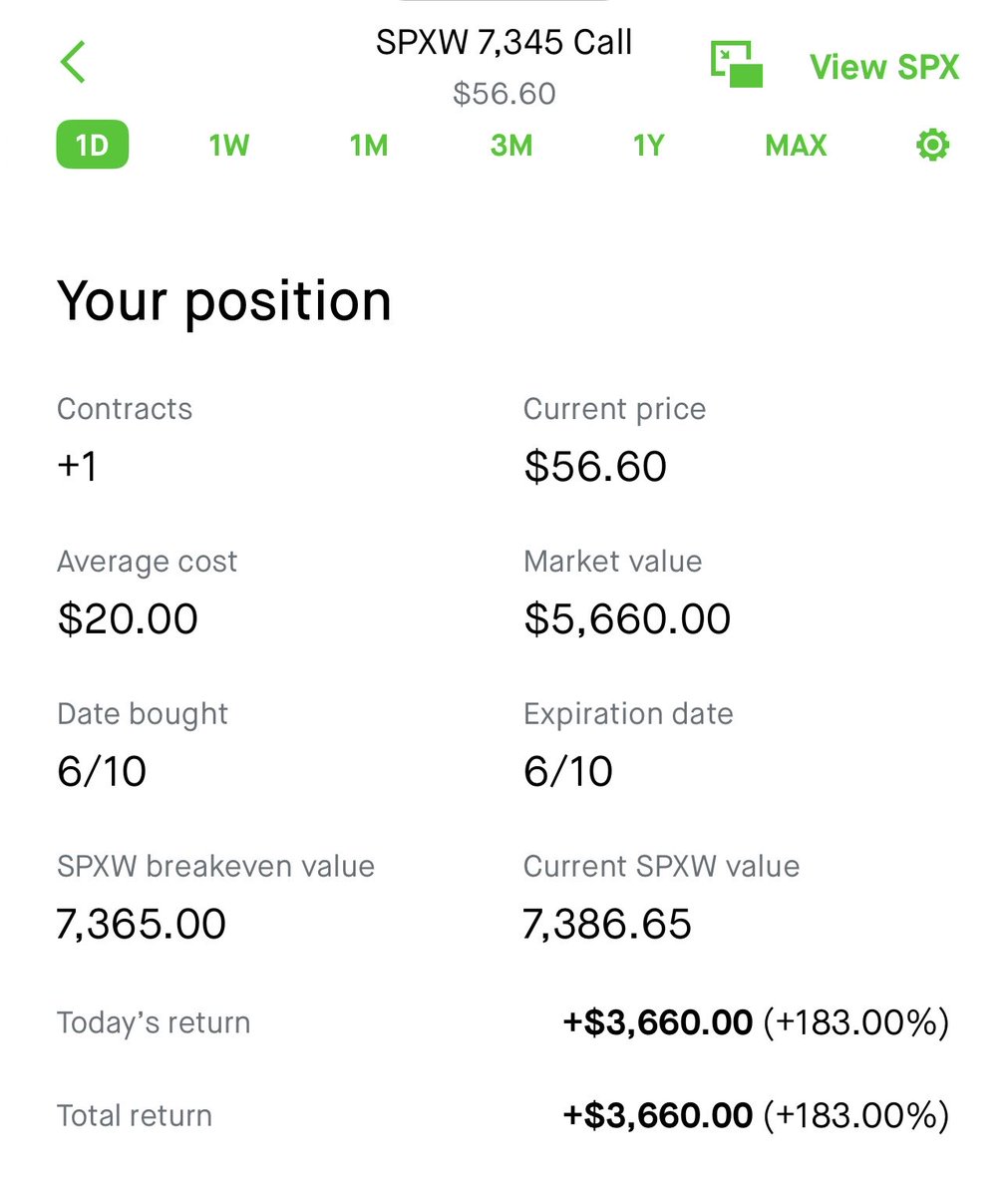Tap the Today's return row
Viewport: 1008px width, 1197px height.
[x=504, y=1022]
